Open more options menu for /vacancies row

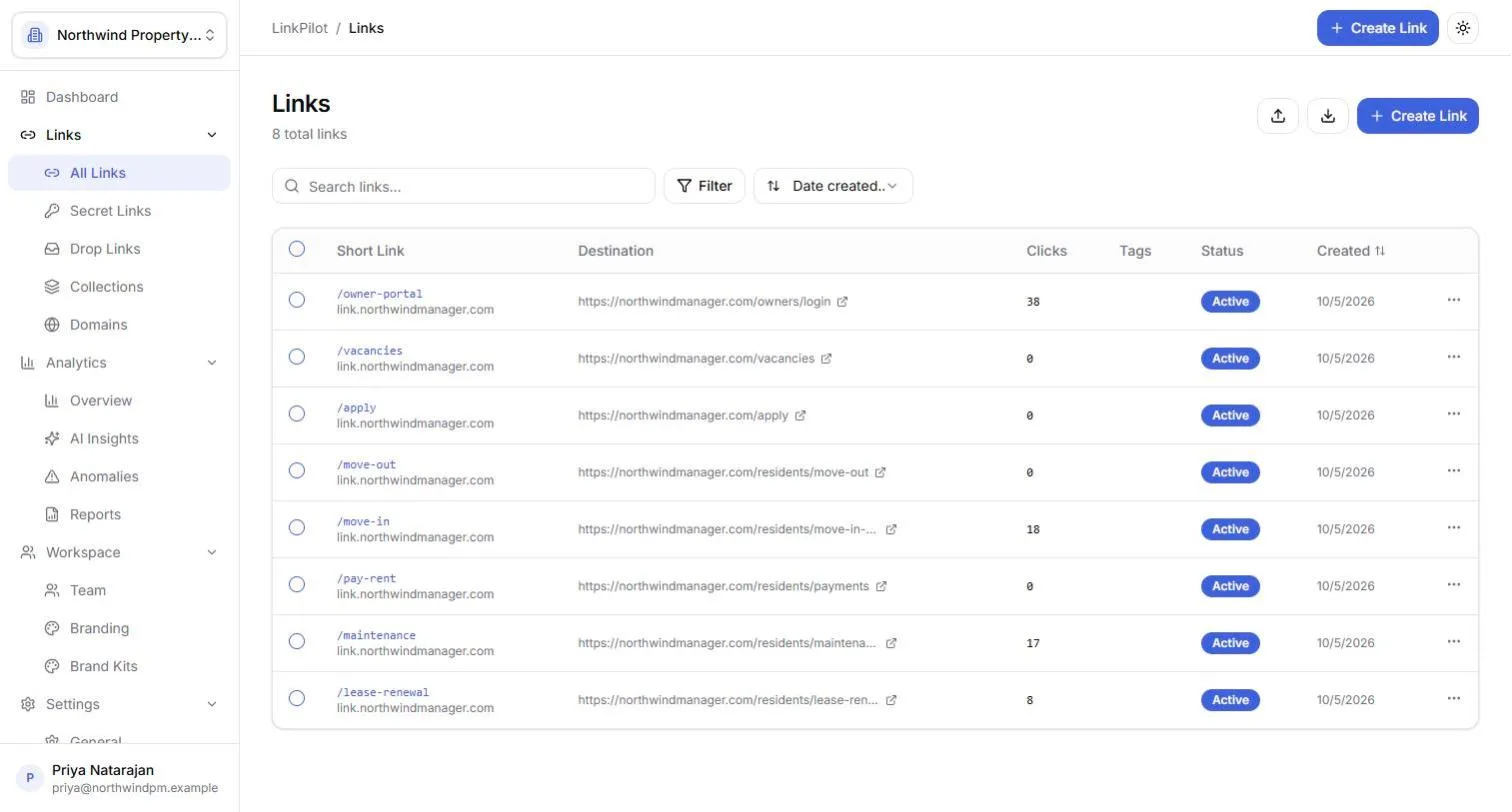tap(1454, 357)
